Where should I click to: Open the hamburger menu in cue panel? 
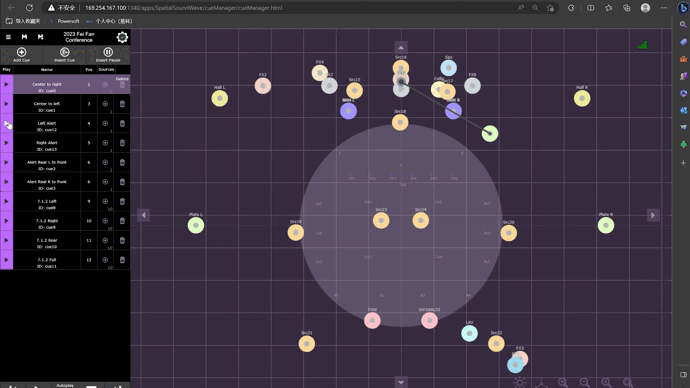click(8, 37)
